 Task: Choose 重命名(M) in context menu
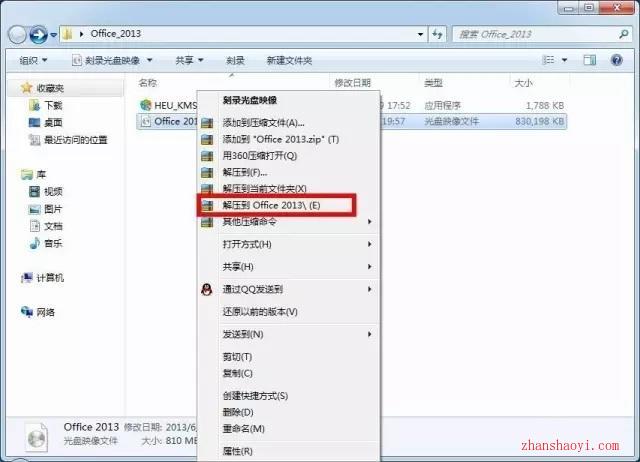[289, 429]
